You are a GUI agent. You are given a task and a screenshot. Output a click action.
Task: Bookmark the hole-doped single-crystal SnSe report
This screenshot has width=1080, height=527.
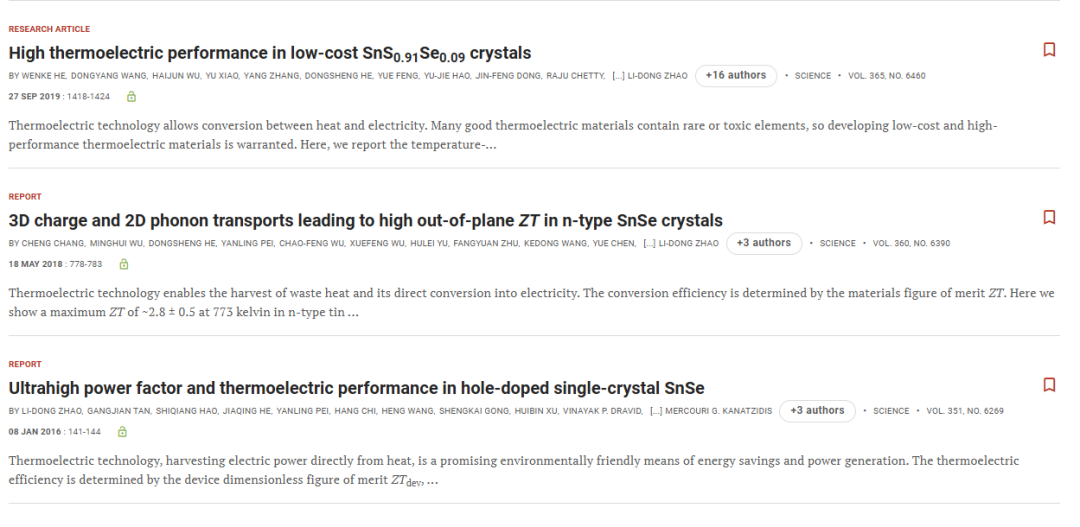1049,384
